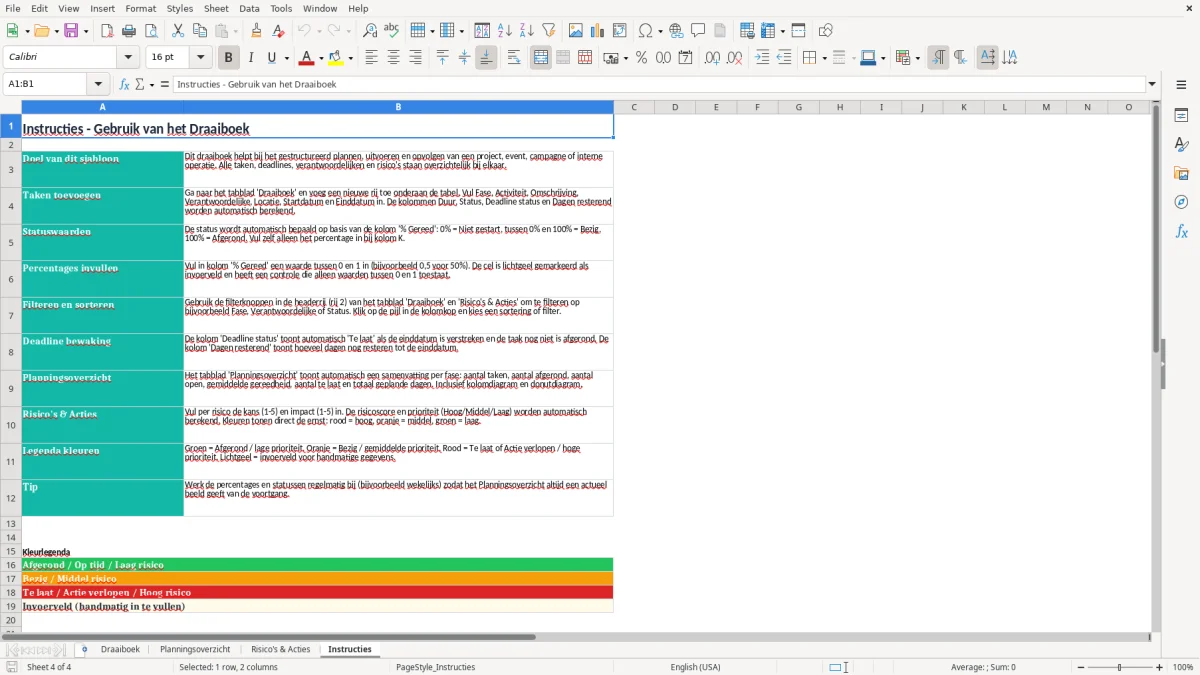Open the Font Size dropdown arrow
The image size is (1200, 675).
pyautogui.click(x=201, y=58)
